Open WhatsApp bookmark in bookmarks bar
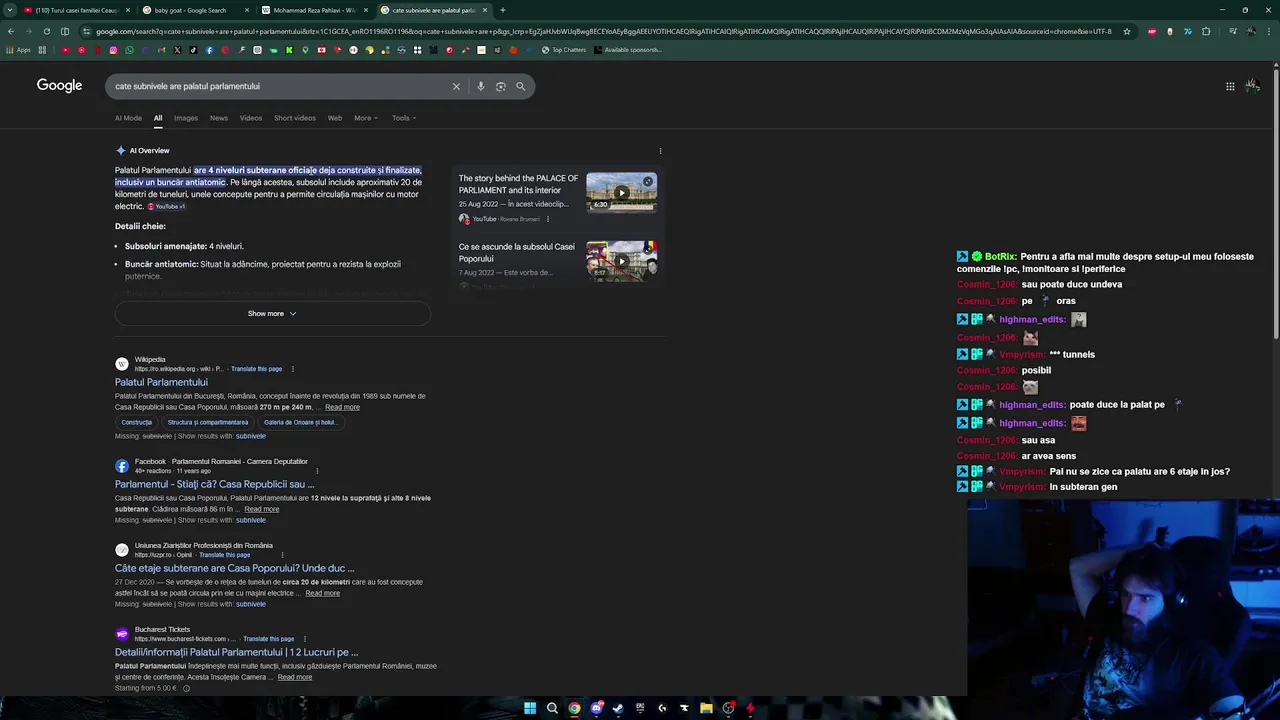Image resolution: width=1280 pixels, height=720 pixels. (129, 50)
